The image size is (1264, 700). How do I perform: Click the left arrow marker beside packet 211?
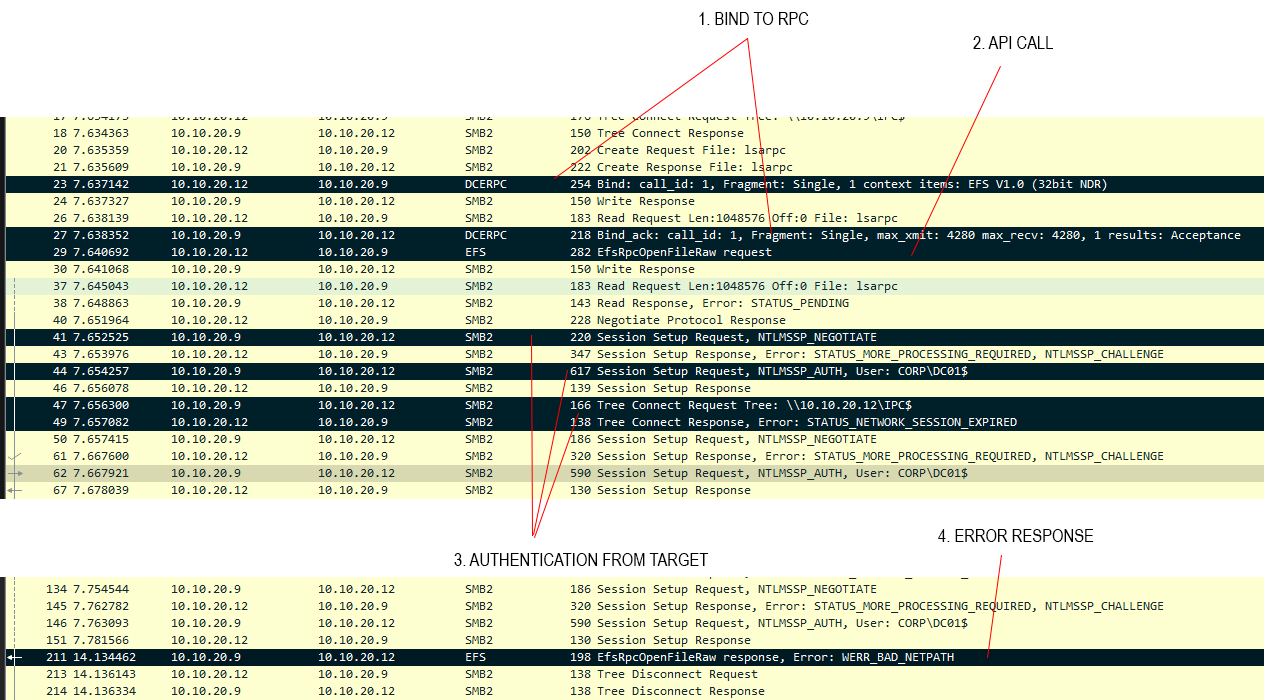[14, 657]
